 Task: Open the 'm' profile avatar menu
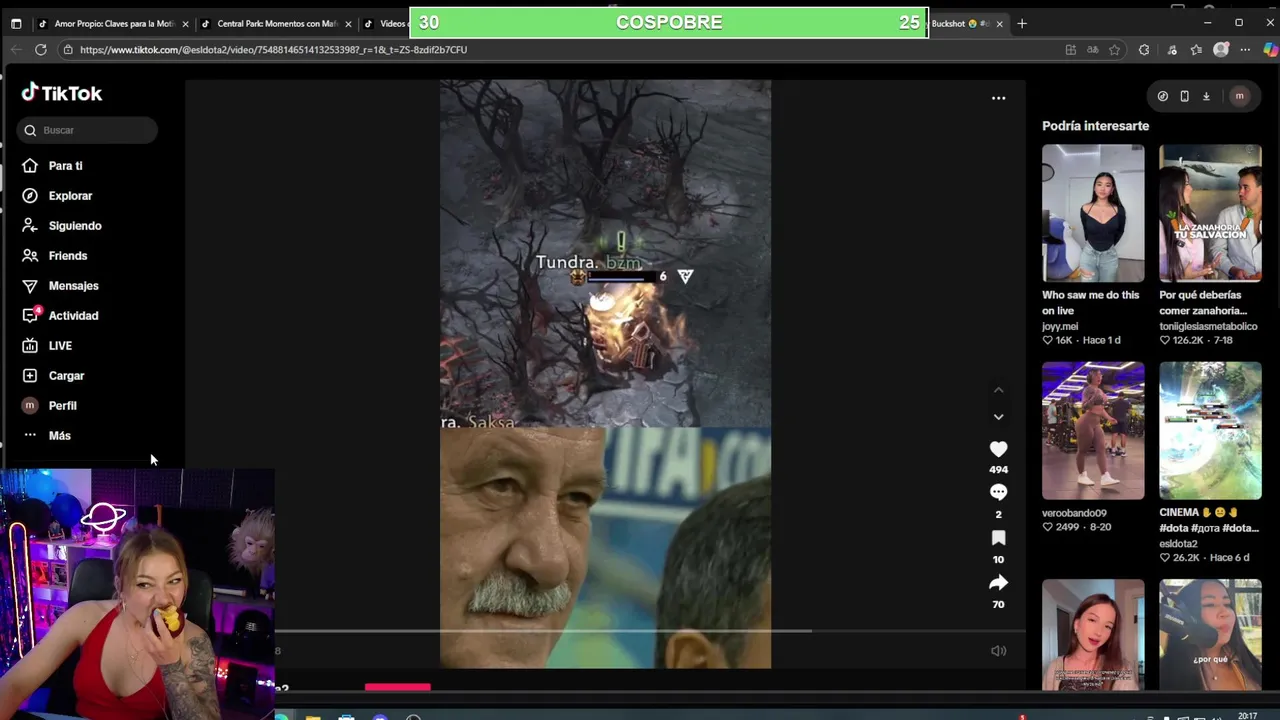(x=1239, y=96)
